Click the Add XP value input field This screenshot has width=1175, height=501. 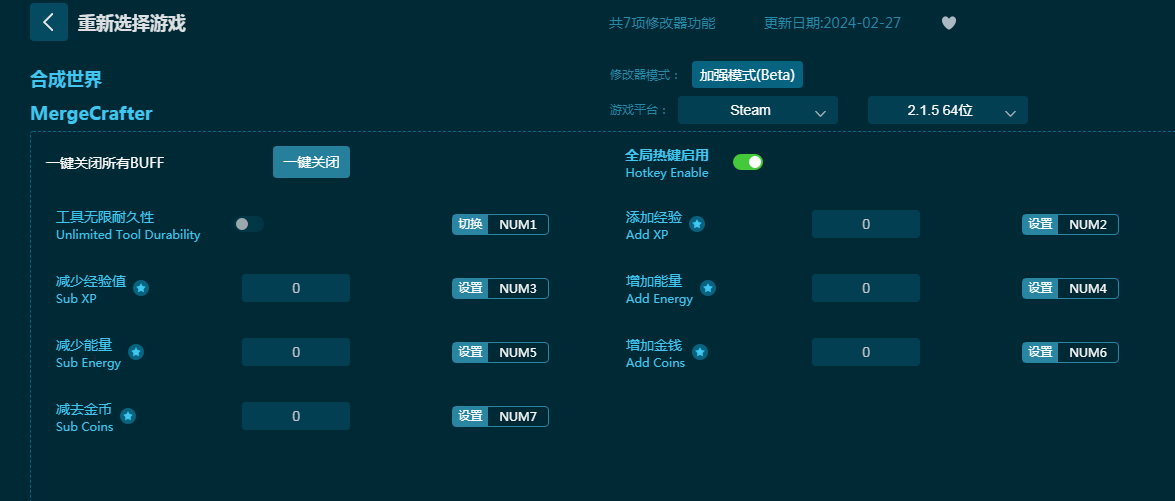pos(866,224)
